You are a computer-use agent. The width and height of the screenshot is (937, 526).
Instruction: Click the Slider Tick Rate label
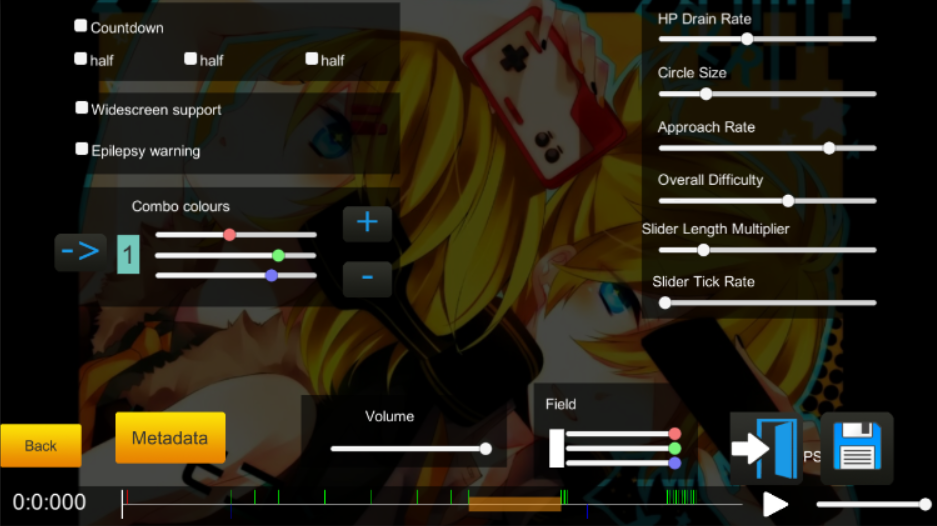(x=703, y=282)
